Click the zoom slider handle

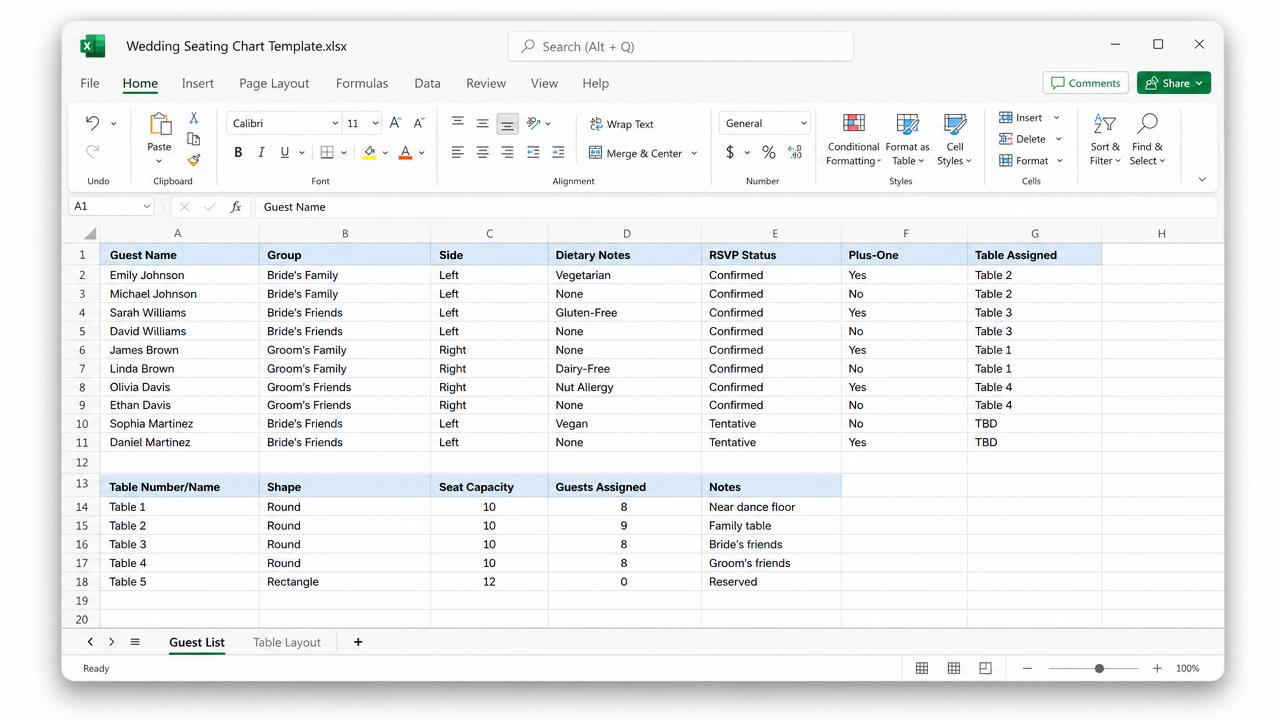pyautogui.click(x=1099, y=668)
